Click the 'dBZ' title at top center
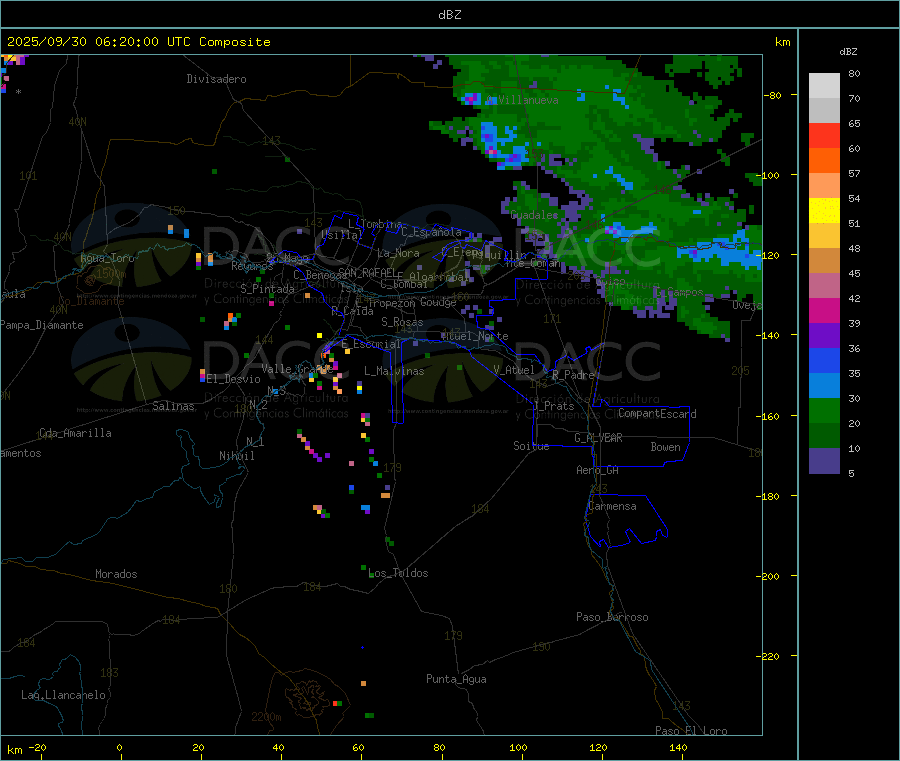This screenshot has height=761, width=900. point(449,15)
